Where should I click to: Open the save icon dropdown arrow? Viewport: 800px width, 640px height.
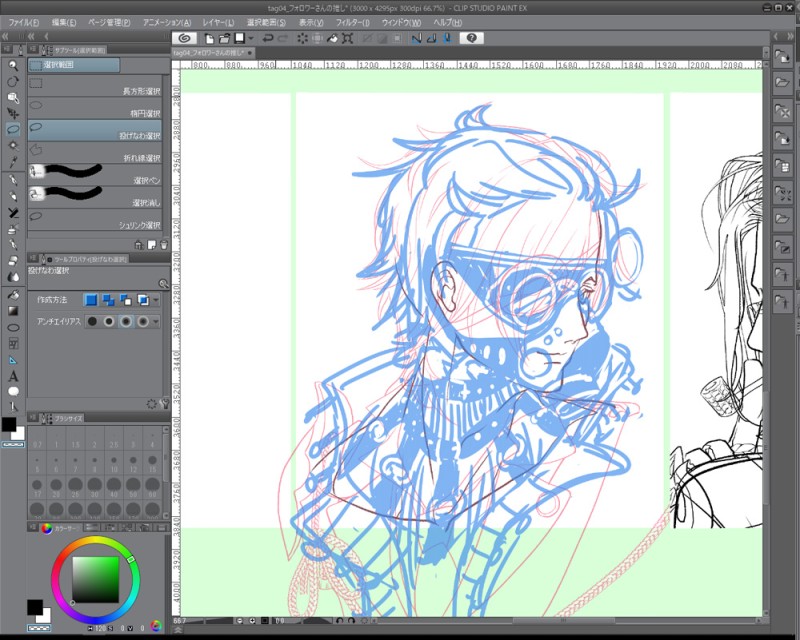pos(250,38)
